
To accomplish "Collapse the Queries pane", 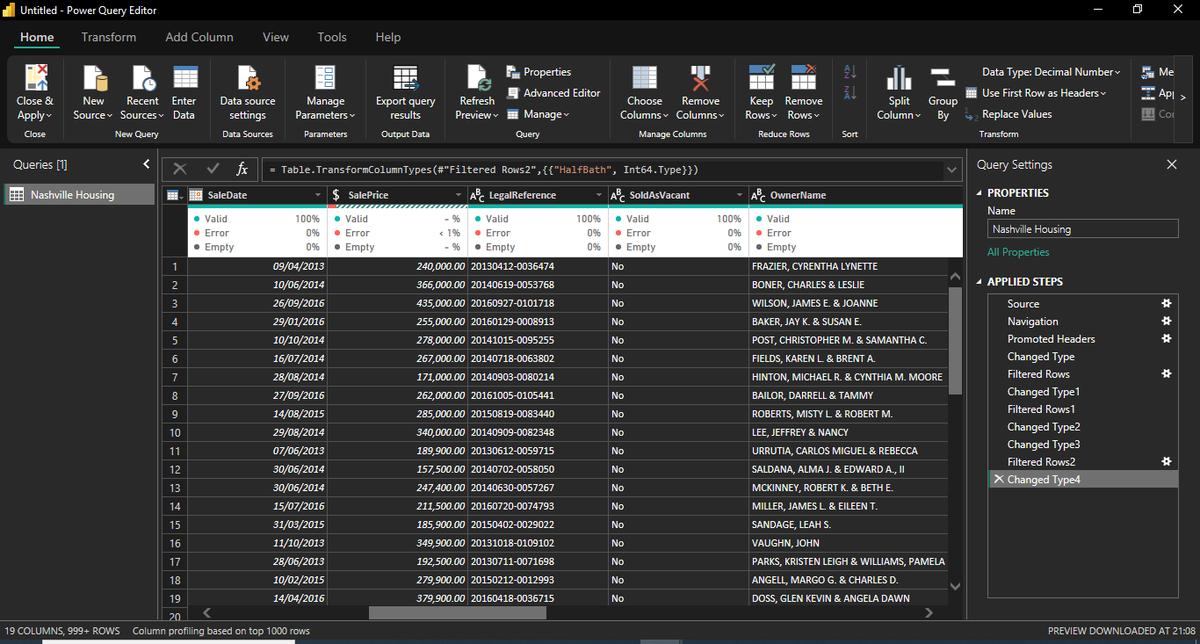I will [x=146, y=164].
